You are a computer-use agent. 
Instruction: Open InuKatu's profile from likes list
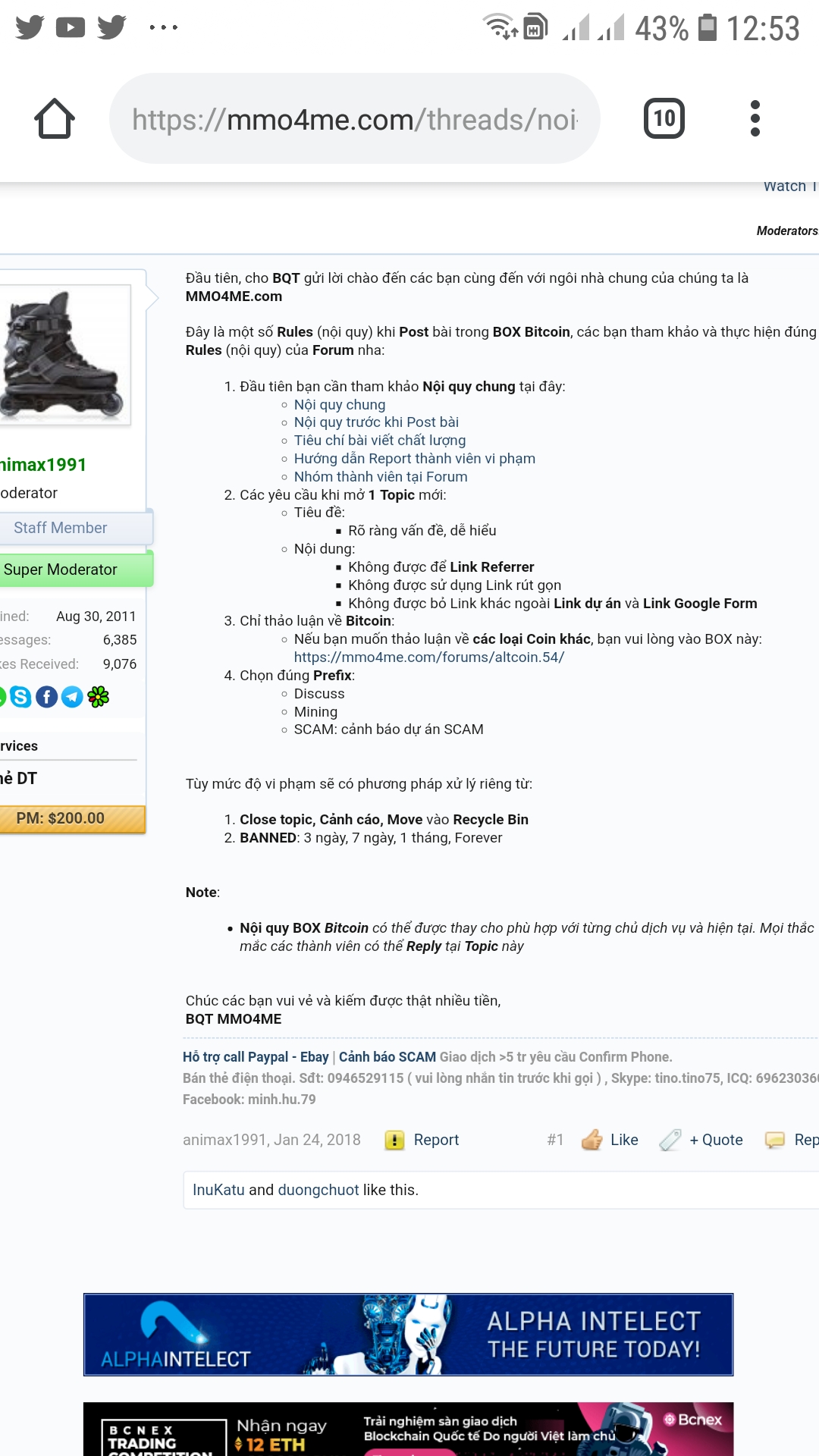pyautogui.click(x=218, y=1190)
